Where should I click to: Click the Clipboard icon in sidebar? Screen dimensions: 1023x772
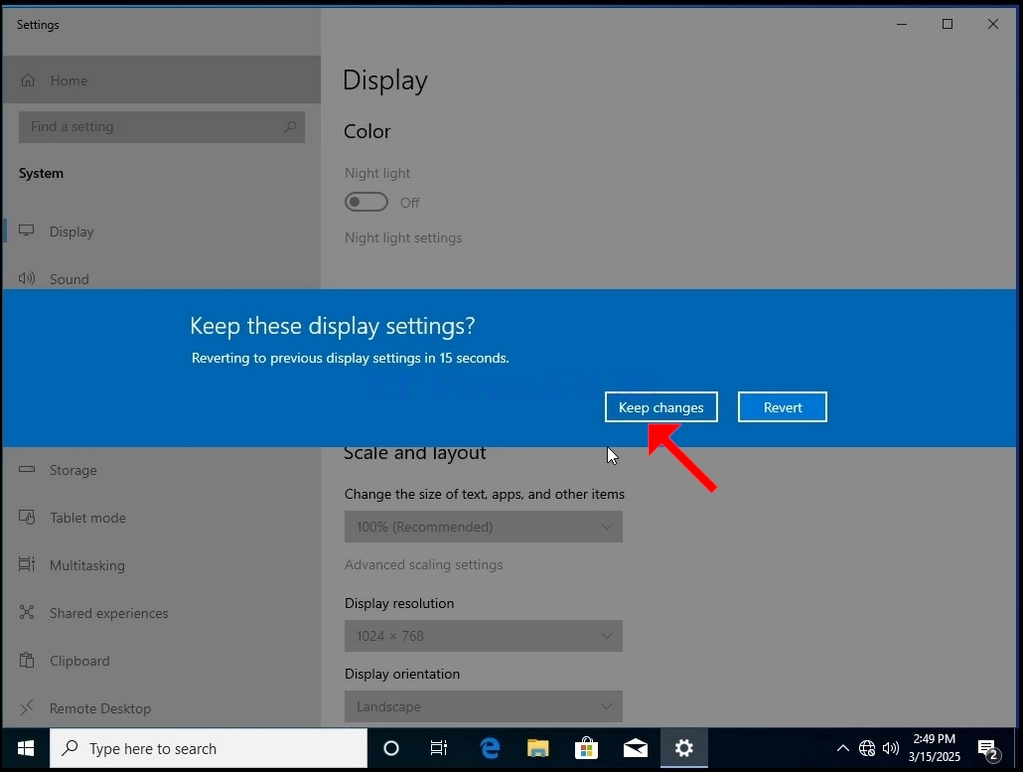click(27, 660)
